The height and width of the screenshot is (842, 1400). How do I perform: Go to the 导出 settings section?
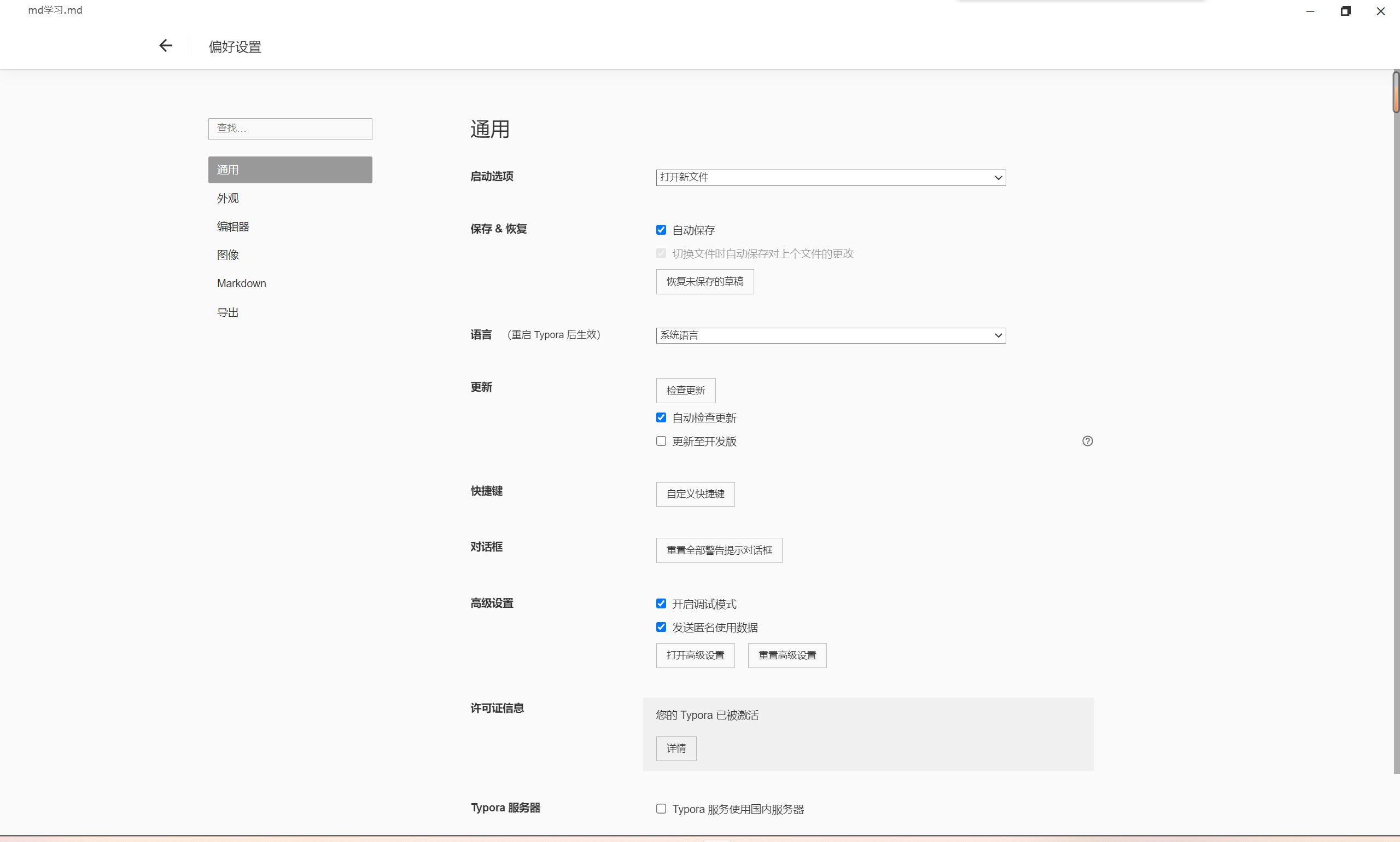point(228,312)
